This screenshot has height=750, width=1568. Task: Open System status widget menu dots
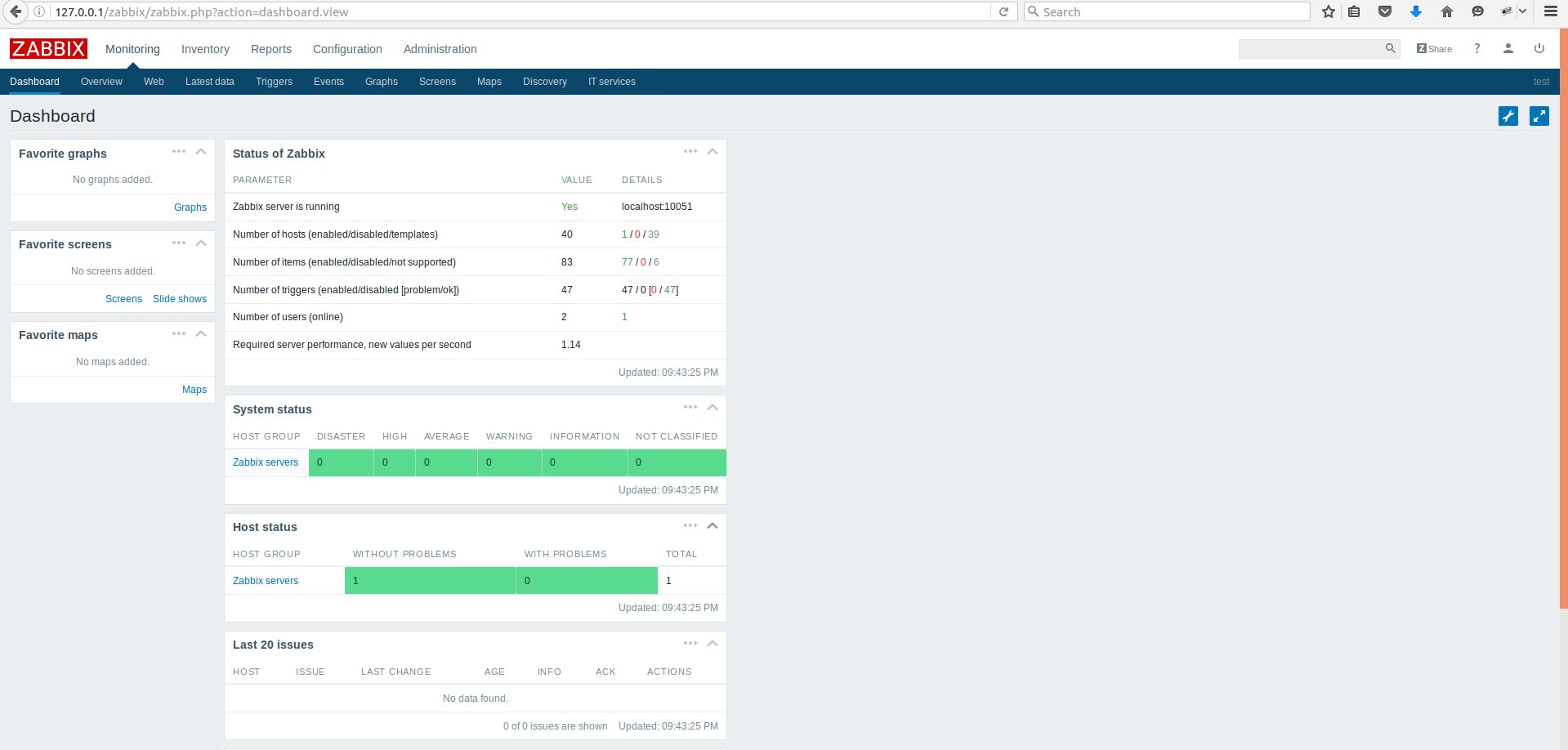[x=690, y=407]
